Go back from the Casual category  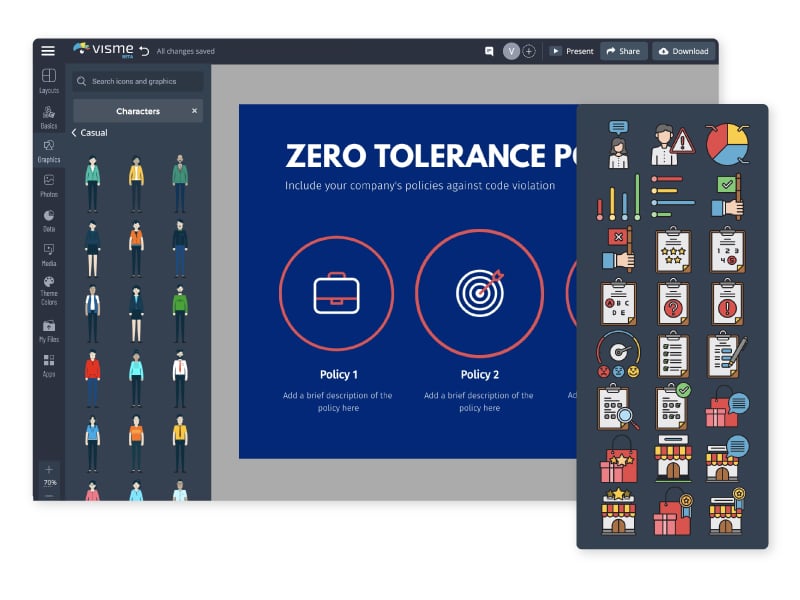[74, 133]
